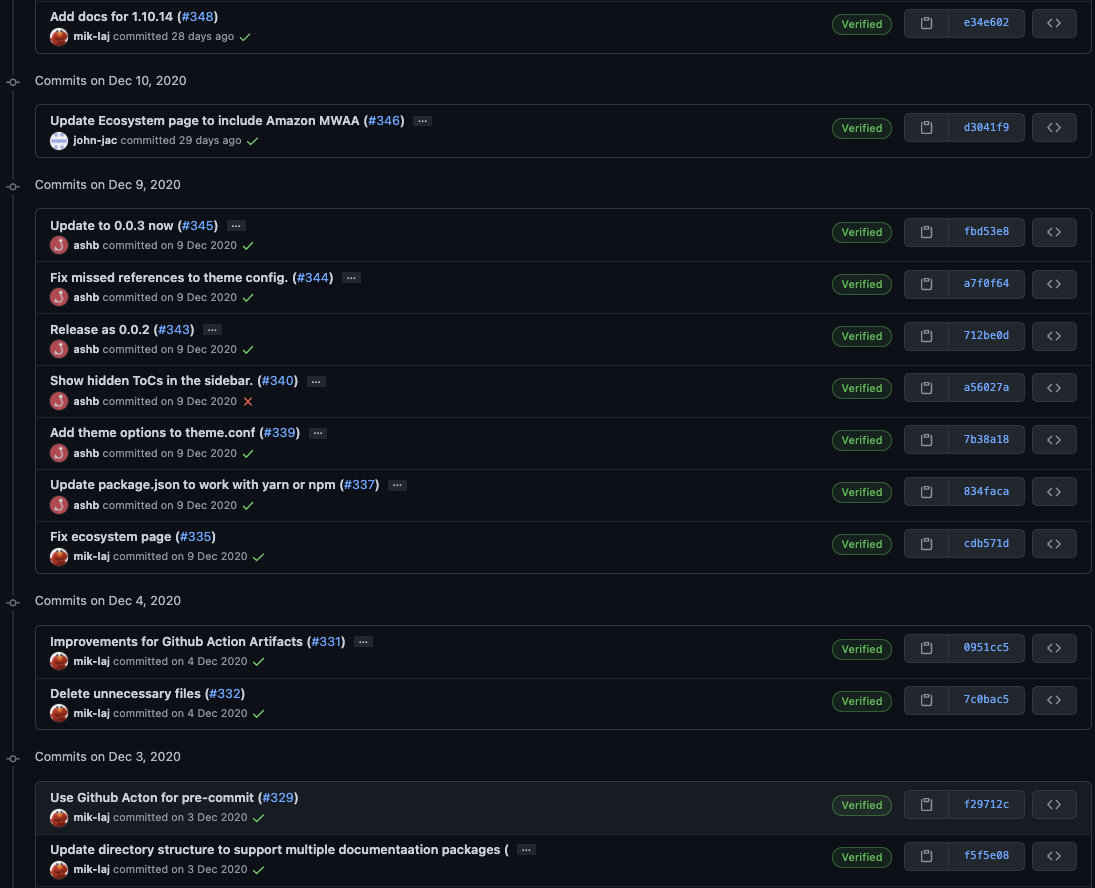Browse repository at commit fbd53e8

[x=1054, y=232]
